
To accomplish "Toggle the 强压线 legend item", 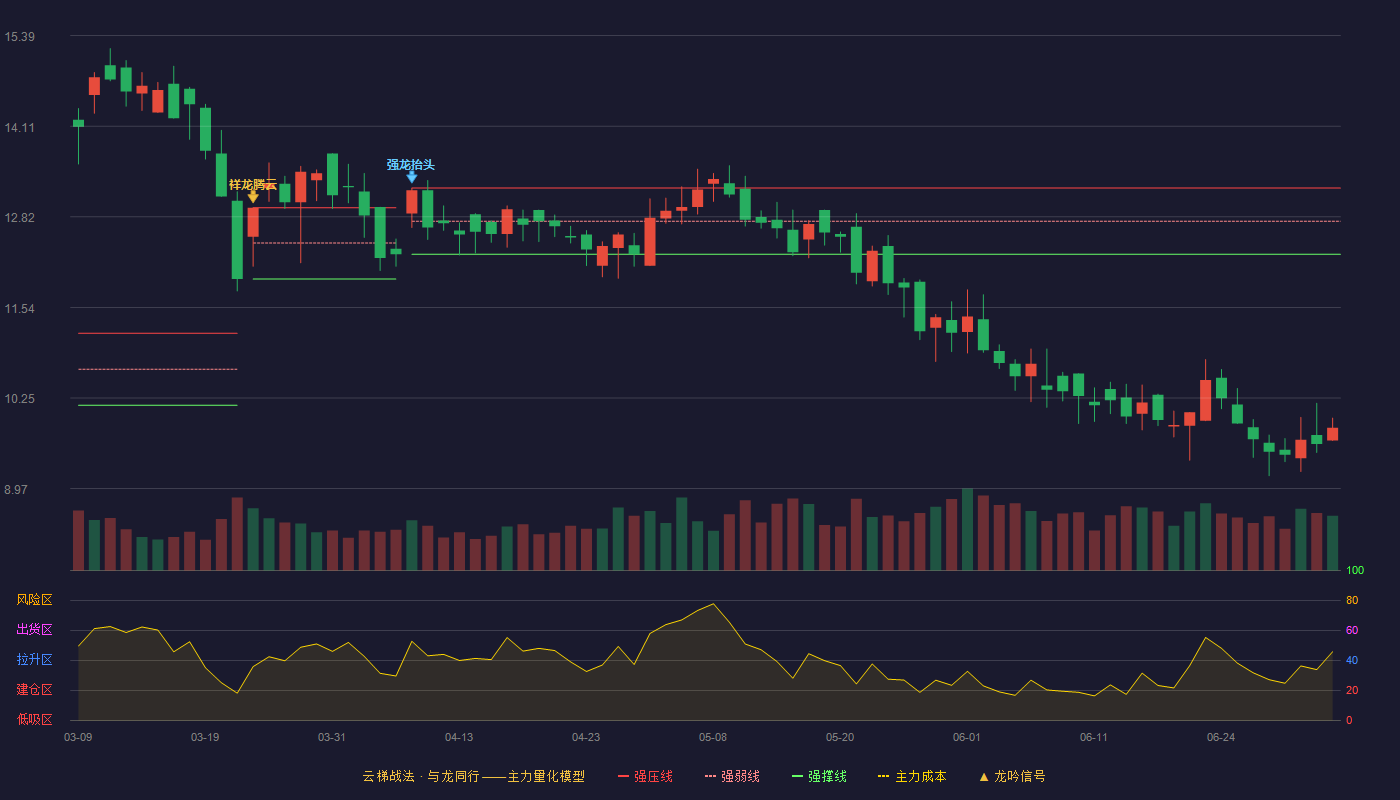I will click(x=645, y=776).
